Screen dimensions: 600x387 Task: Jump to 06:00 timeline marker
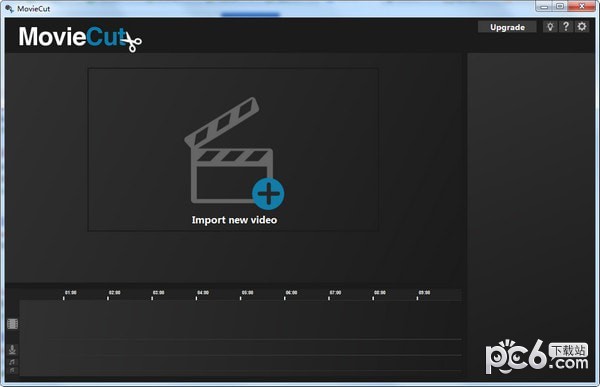point(291,292)
